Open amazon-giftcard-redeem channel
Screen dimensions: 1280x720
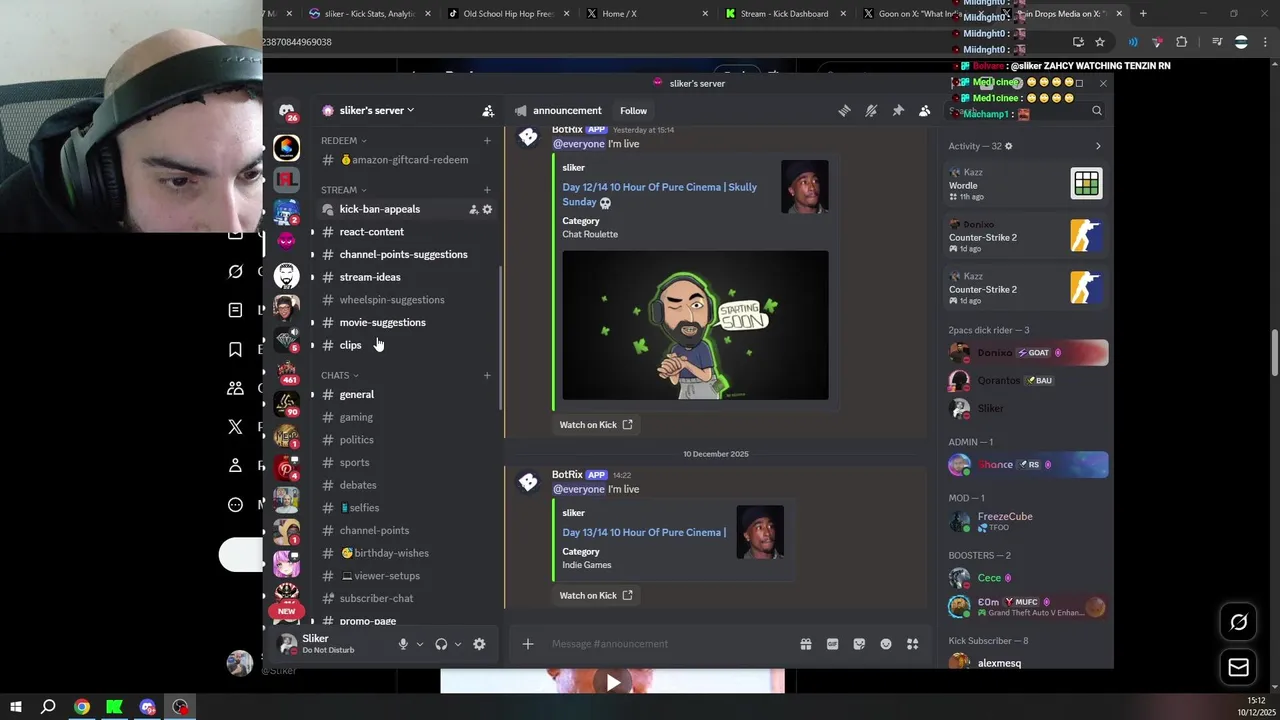pos(404,160)
